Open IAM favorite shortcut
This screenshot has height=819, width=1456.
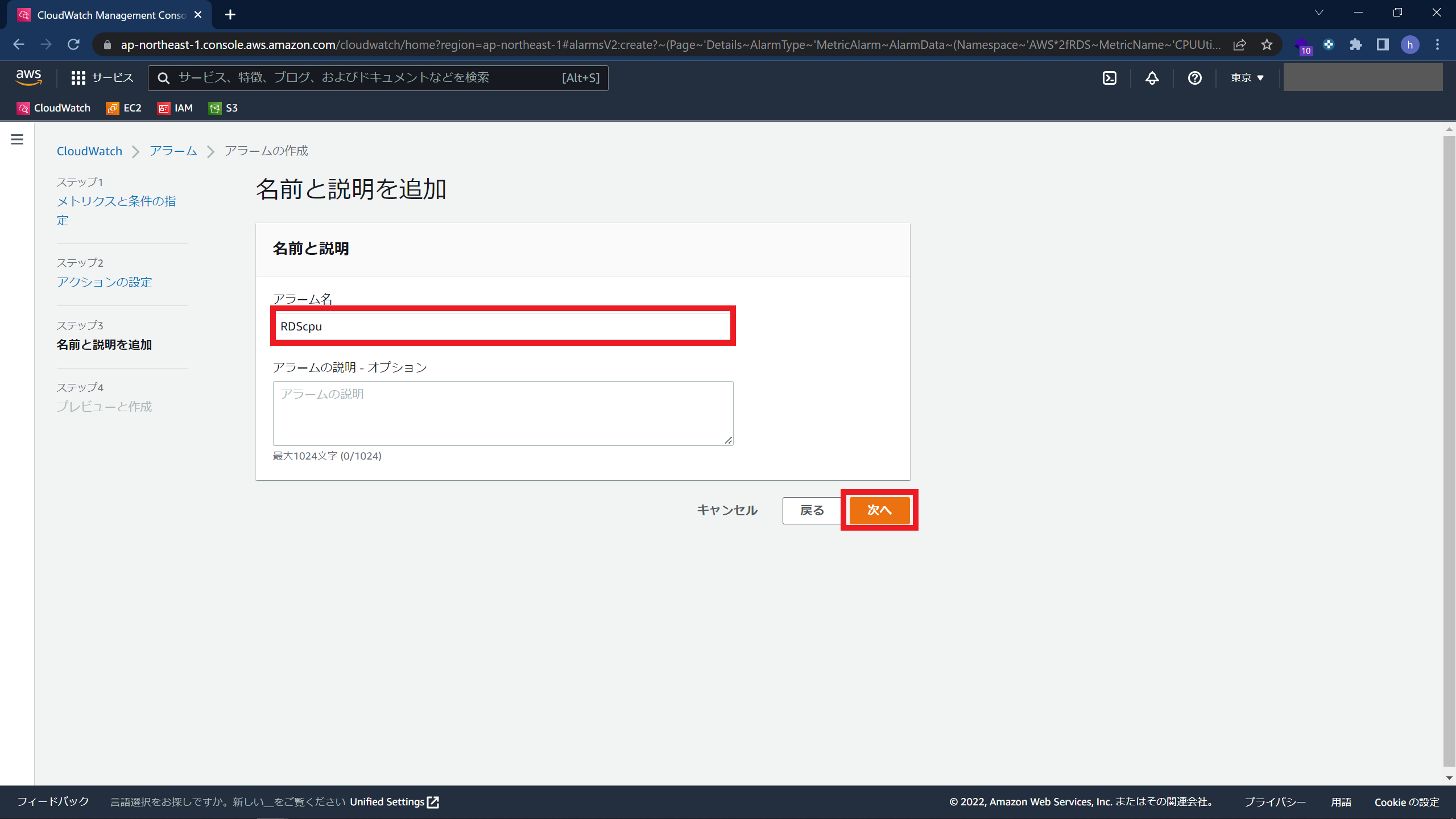point(175,108)
